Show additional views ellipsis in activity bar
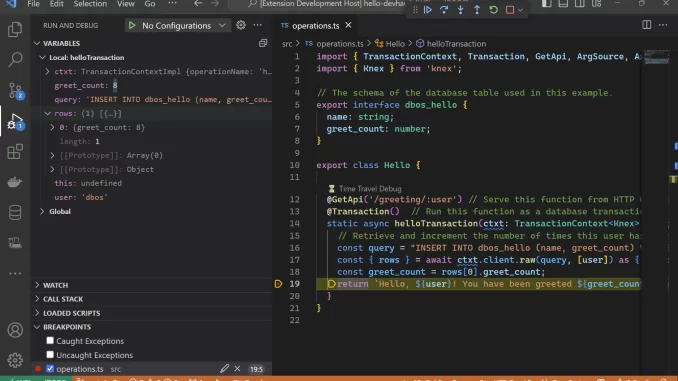Viewport: 678px width, 381px height. point(15,273)
